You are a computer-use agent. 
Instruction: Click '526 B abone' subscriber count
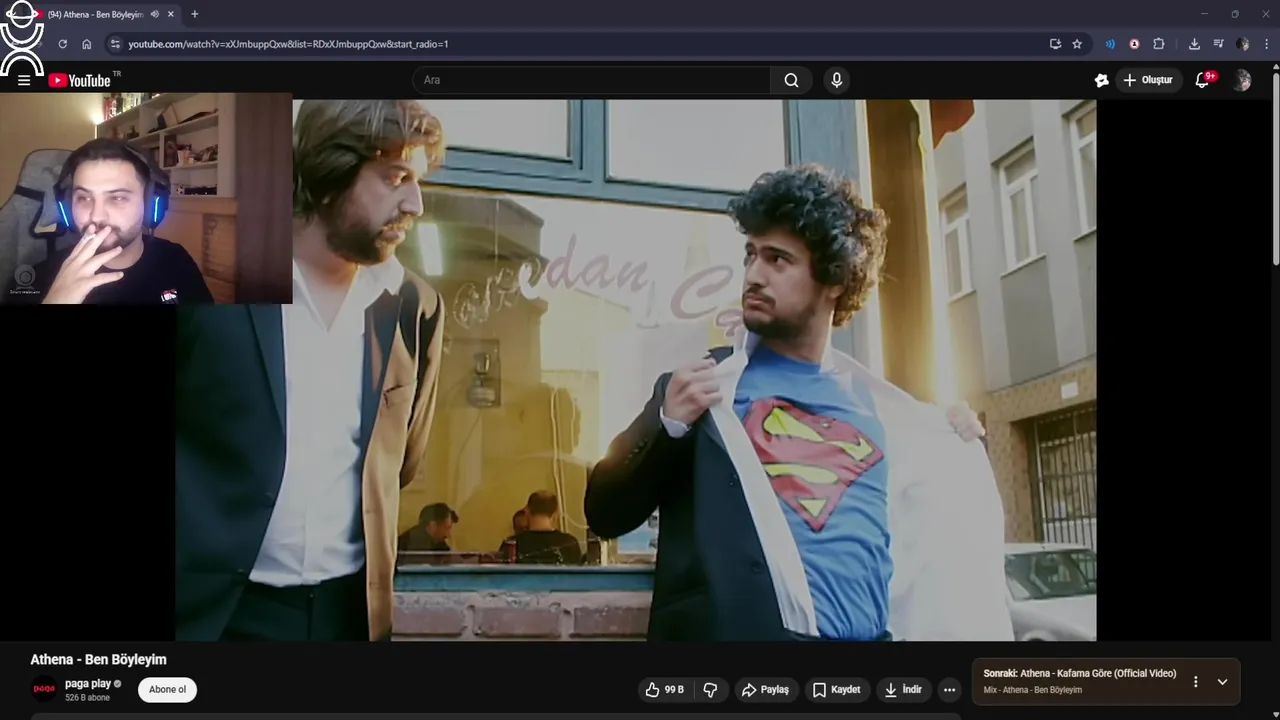[87, 698]
